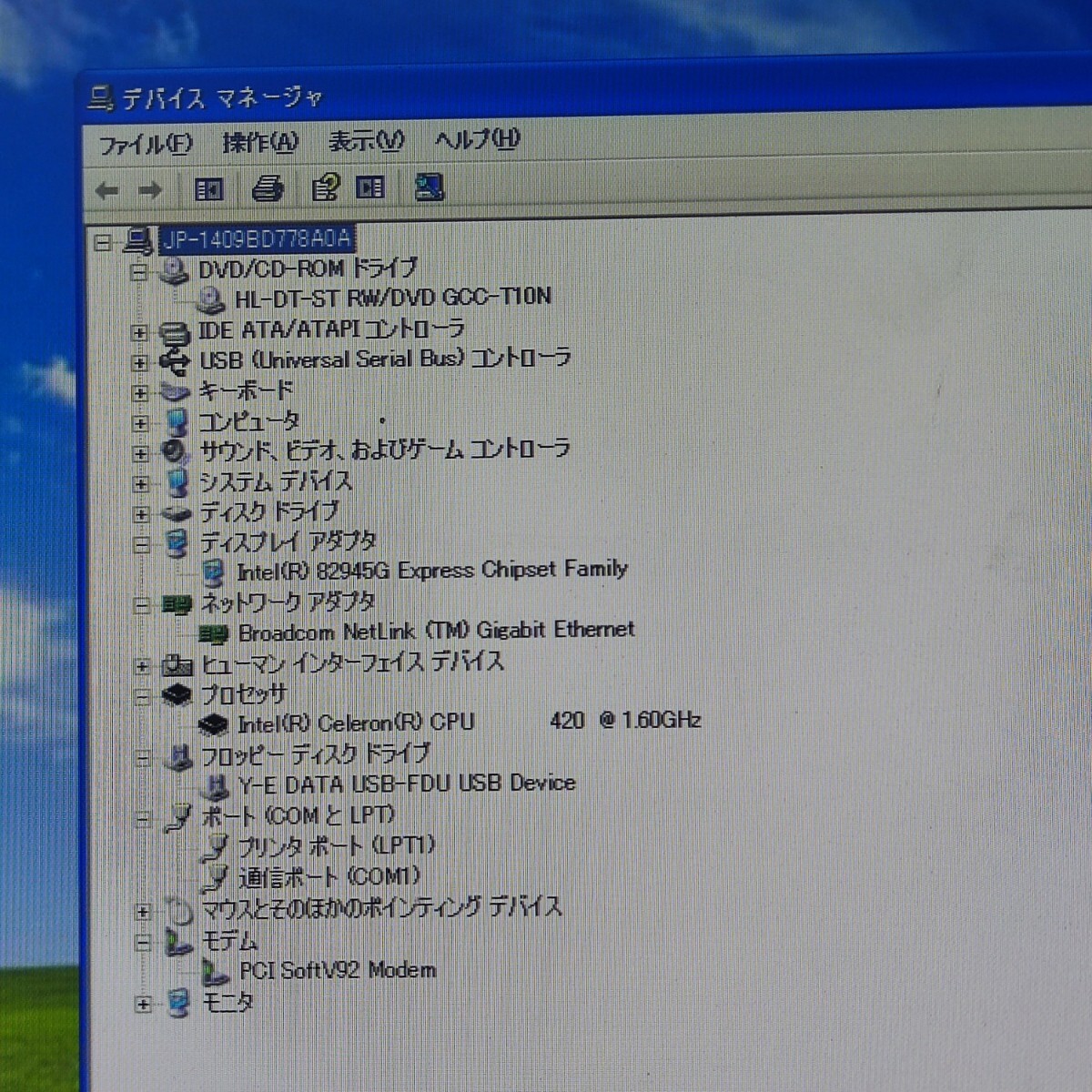Collapse the DVD/CD-ROM ドライブ branch
1092x1092 pixels.
point(137,271)
